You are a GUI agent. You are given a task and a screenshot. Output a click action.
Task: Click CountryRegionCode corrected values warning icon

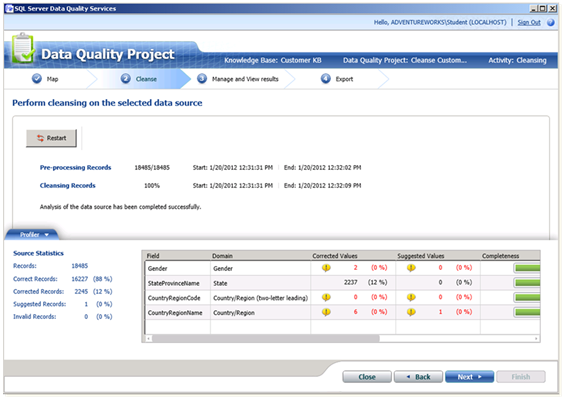point(326,297)
